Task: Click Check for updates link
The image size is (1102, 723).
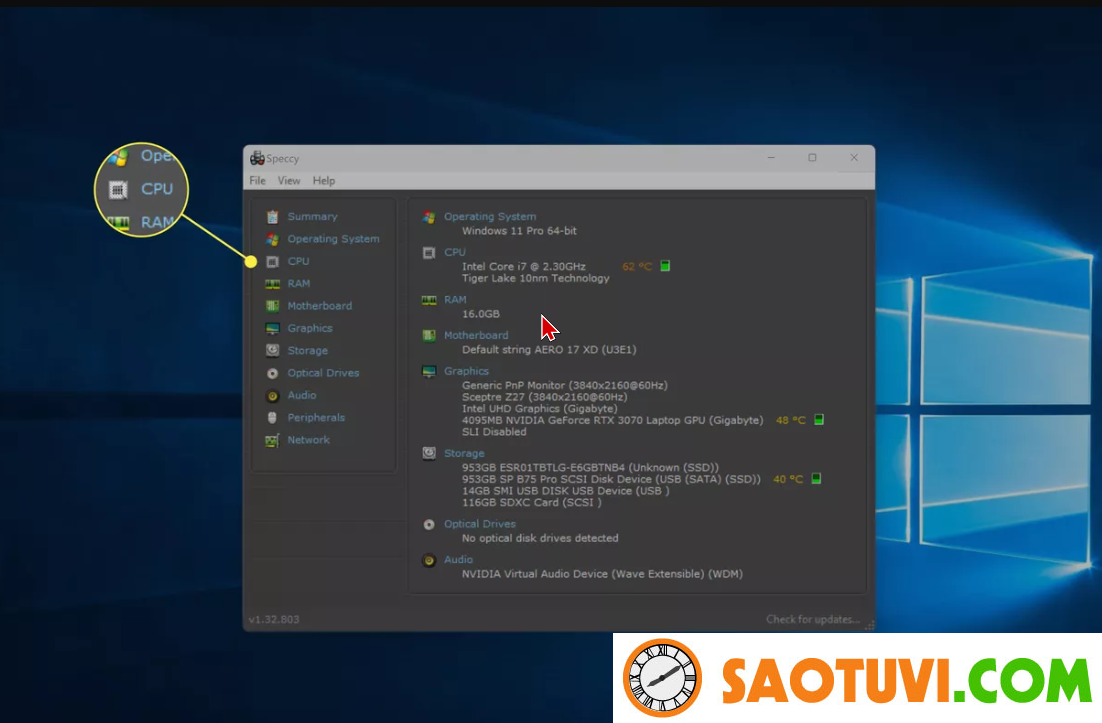Action: click(x=812, y=620)
